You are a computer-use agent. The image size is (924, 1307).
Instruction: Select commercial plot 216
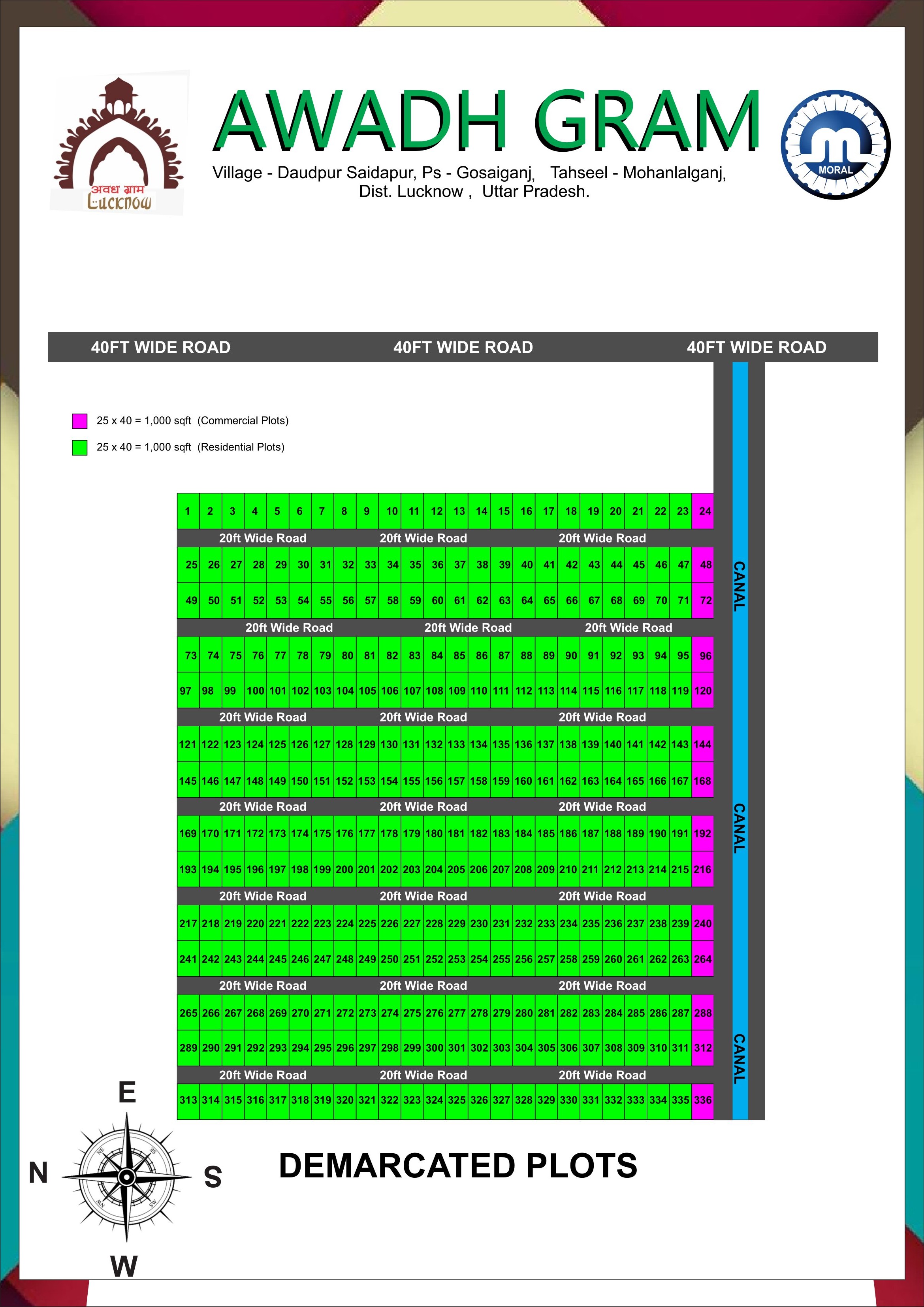point(702,869)
